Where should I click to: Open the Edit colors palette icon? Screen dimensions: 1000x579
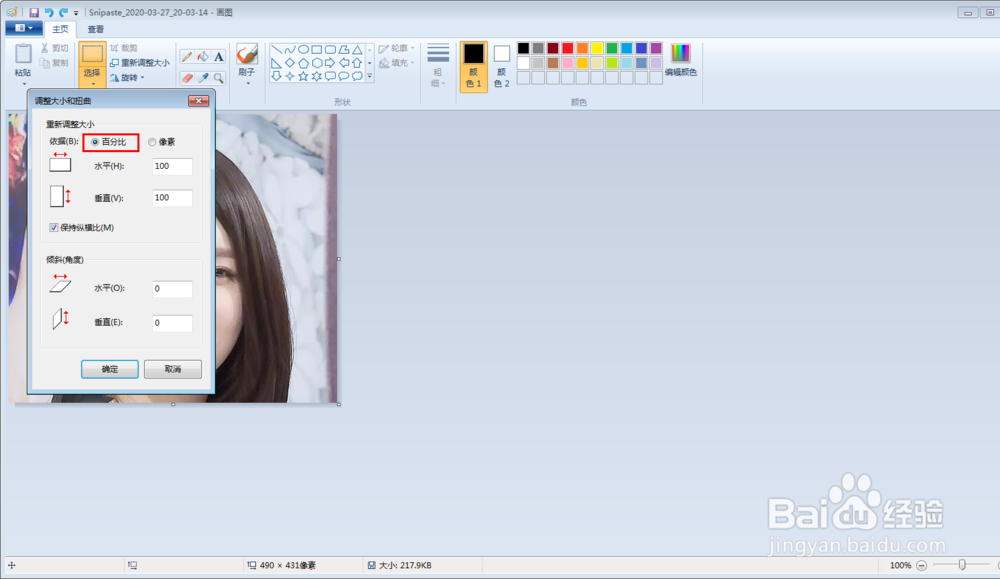680,61
